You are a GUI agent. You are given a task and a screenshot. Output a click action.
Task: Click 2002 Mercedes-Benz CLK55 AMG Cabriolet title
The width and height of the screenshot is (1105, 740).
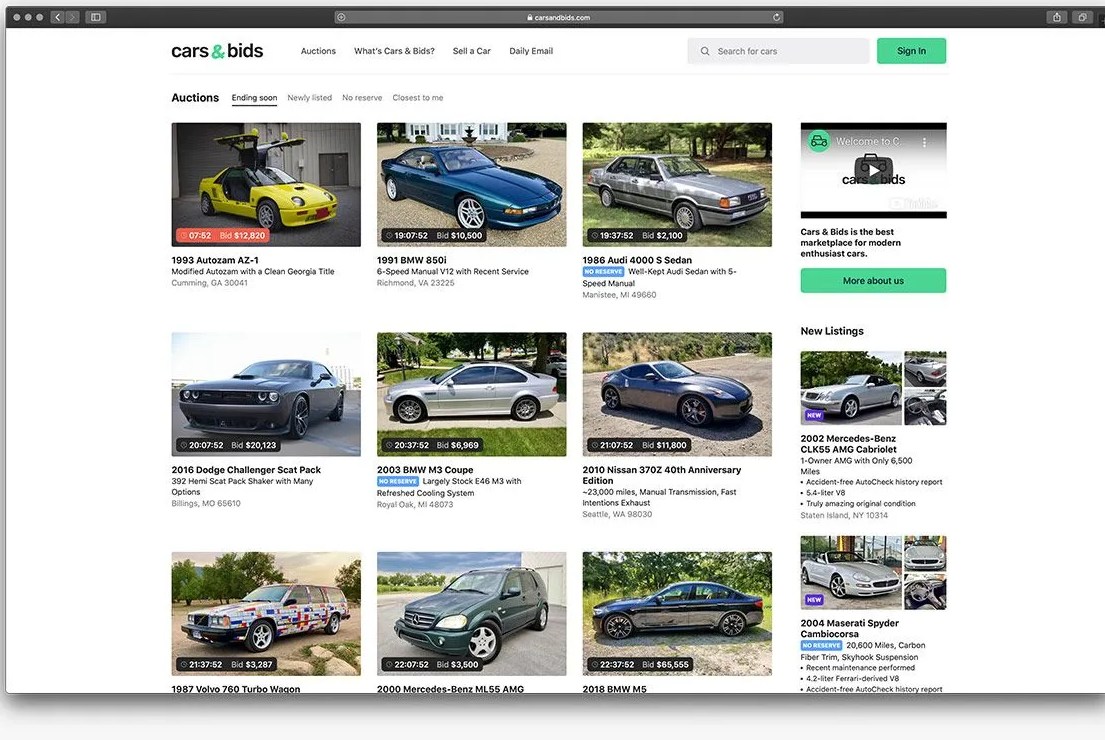[848, 443]
